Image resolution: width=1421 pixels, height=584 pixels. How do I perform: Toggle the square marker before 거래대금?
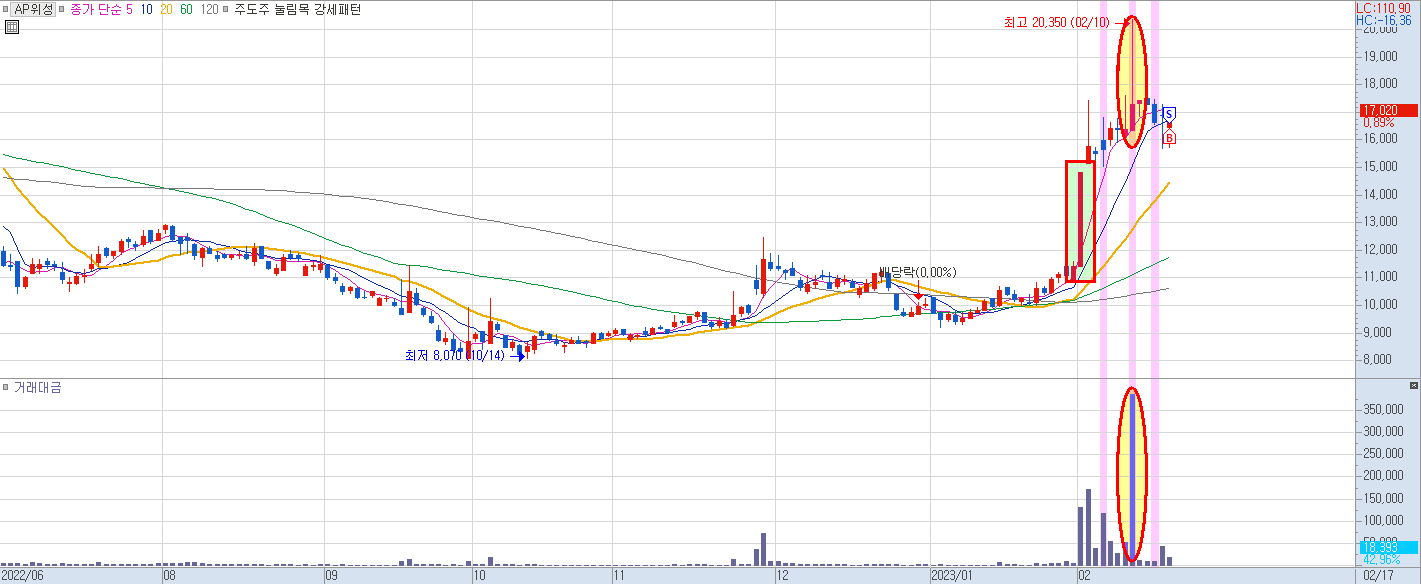click(6, 387)
